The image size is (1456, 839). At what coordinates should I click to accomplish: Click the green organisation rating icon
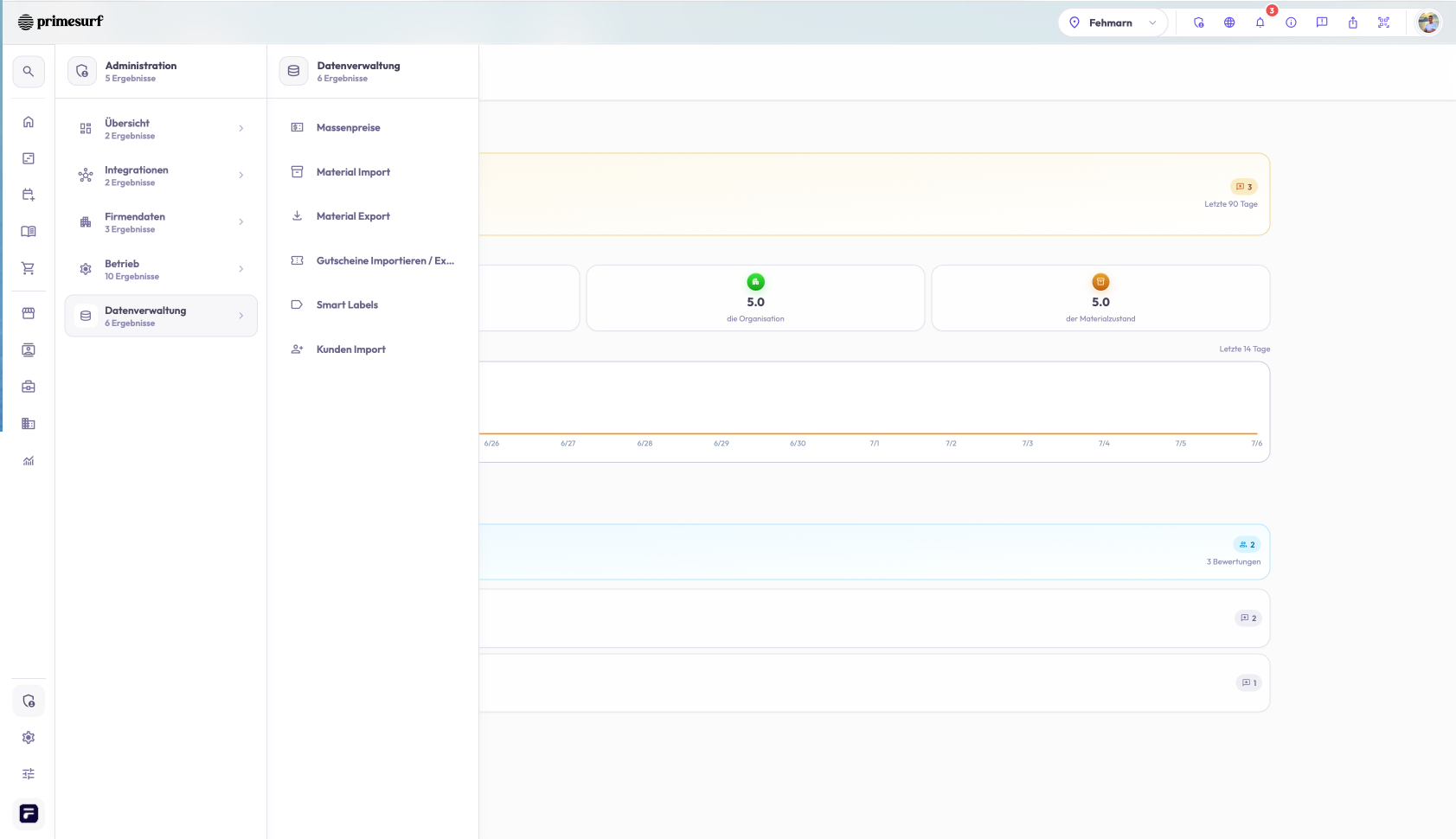coord(755,282)
